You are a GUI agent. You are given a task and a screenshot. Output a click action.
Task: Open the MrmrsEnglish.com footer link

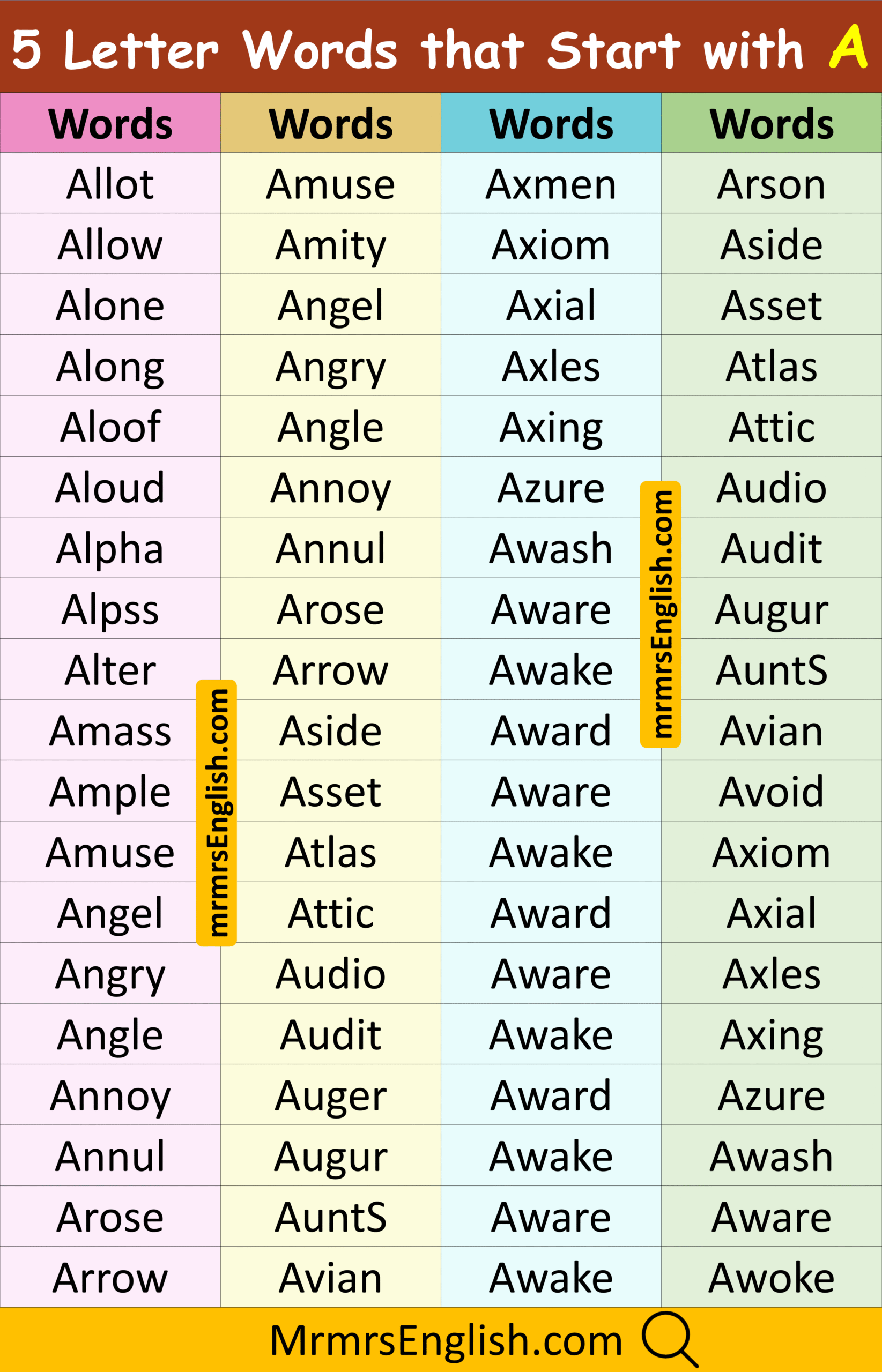click(x=446, y=1340)
